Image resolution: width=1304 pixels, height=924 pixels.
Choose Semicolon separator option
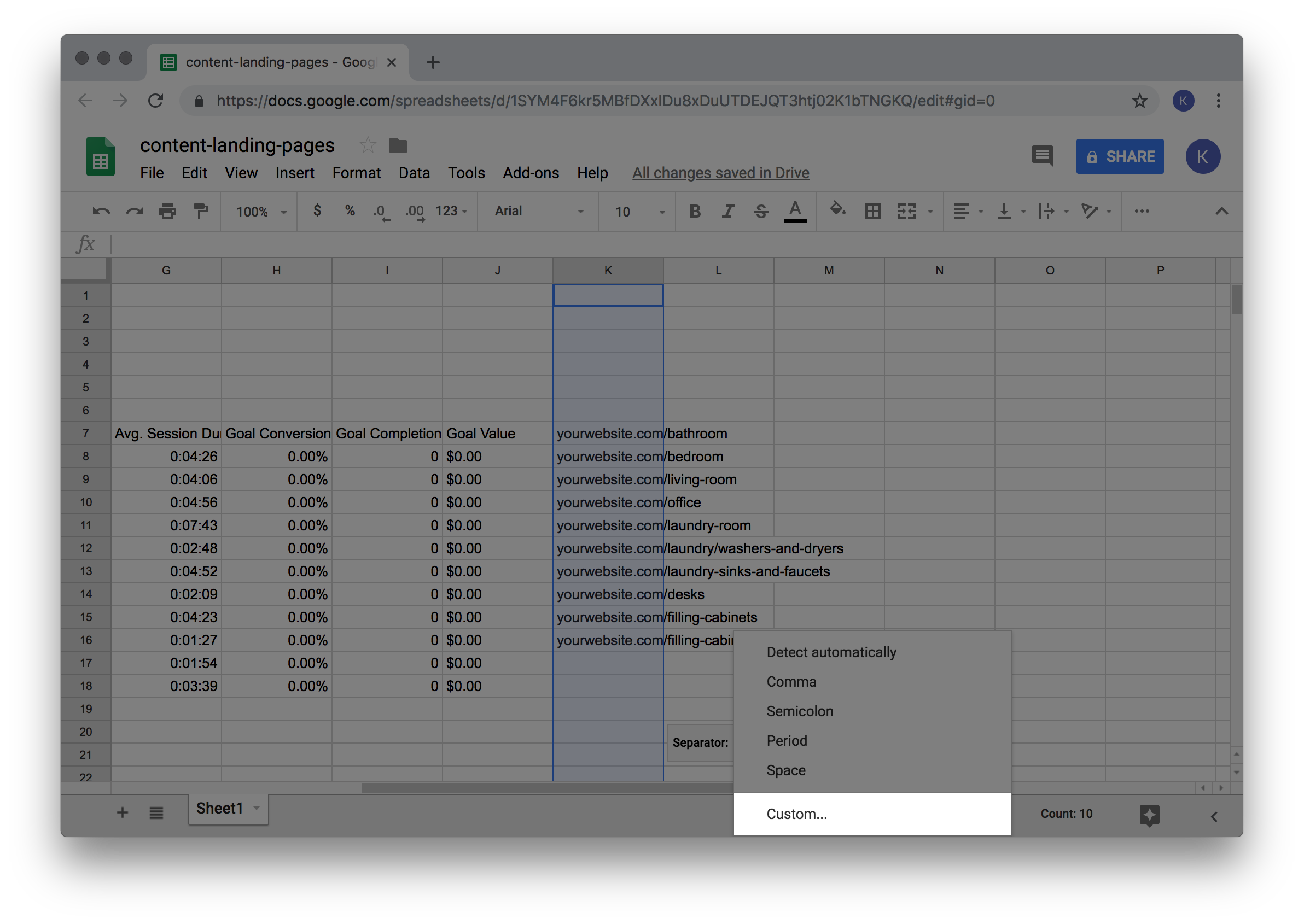(872, 711)
